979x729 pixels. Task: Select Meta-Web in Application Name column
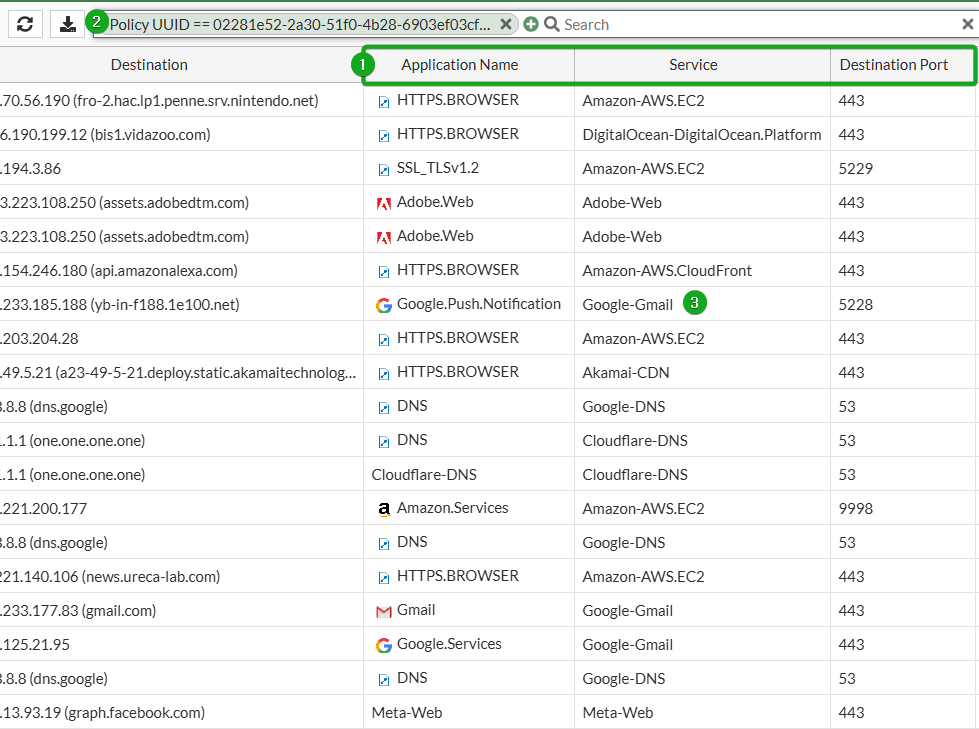tap(406, 713)
